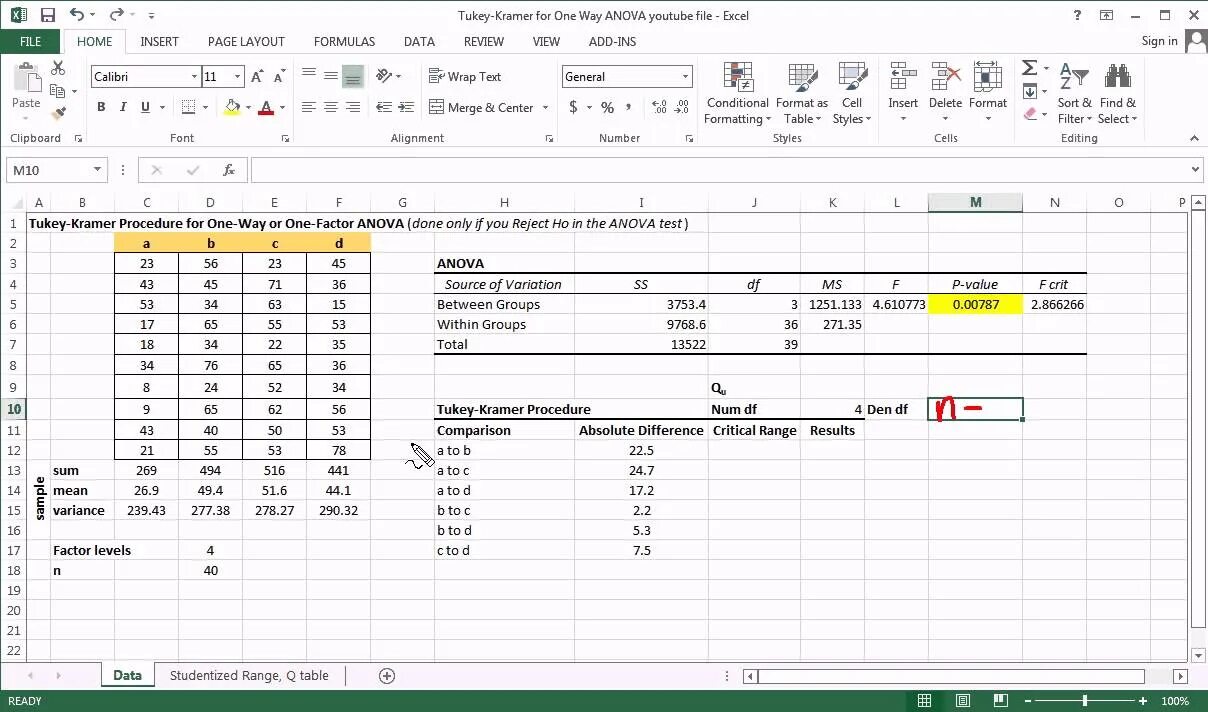Select the yellow P-value cell 0.00787
The height and width of the screenshot is (712, 1208).
pos(975,304)
